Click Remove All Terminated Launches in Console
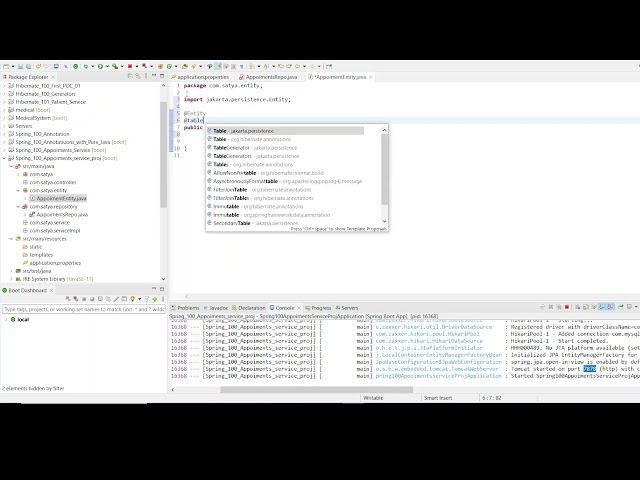 [559, 307]
